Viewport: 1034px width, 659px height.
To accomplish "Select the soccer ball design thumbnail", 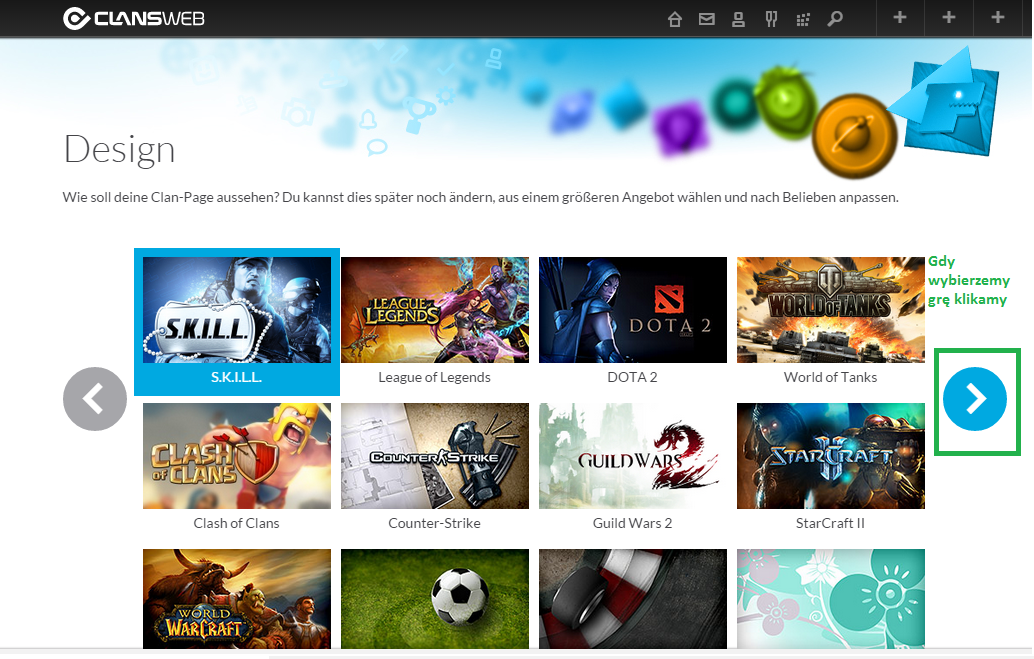I will click(x=435, y=599).
